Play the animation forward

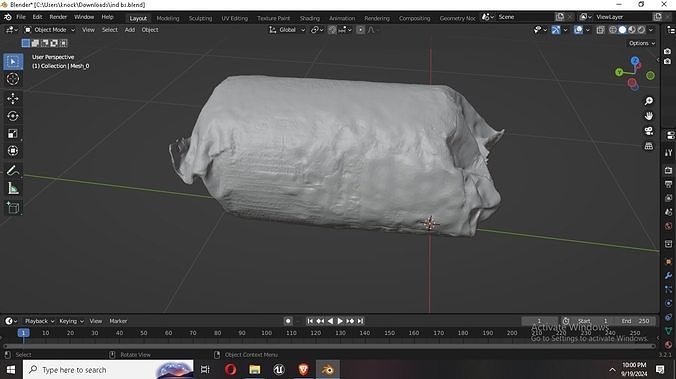click(x=340, y=321)
